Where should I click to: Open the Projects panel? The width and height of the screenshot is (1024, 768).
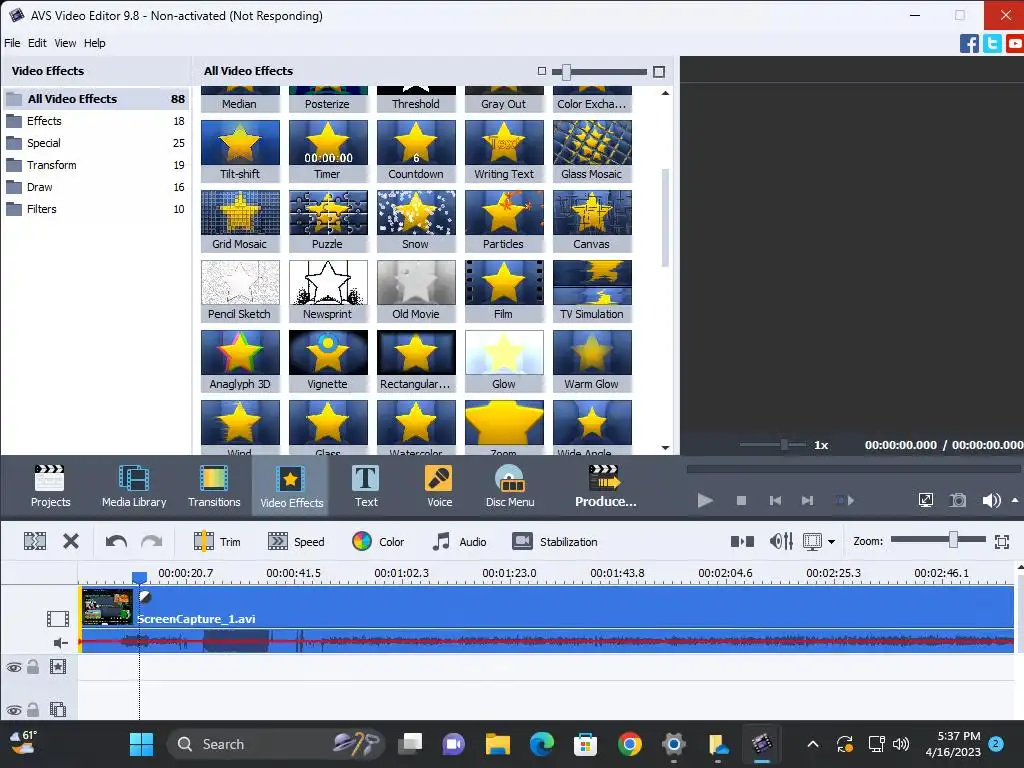pos(50,486)
